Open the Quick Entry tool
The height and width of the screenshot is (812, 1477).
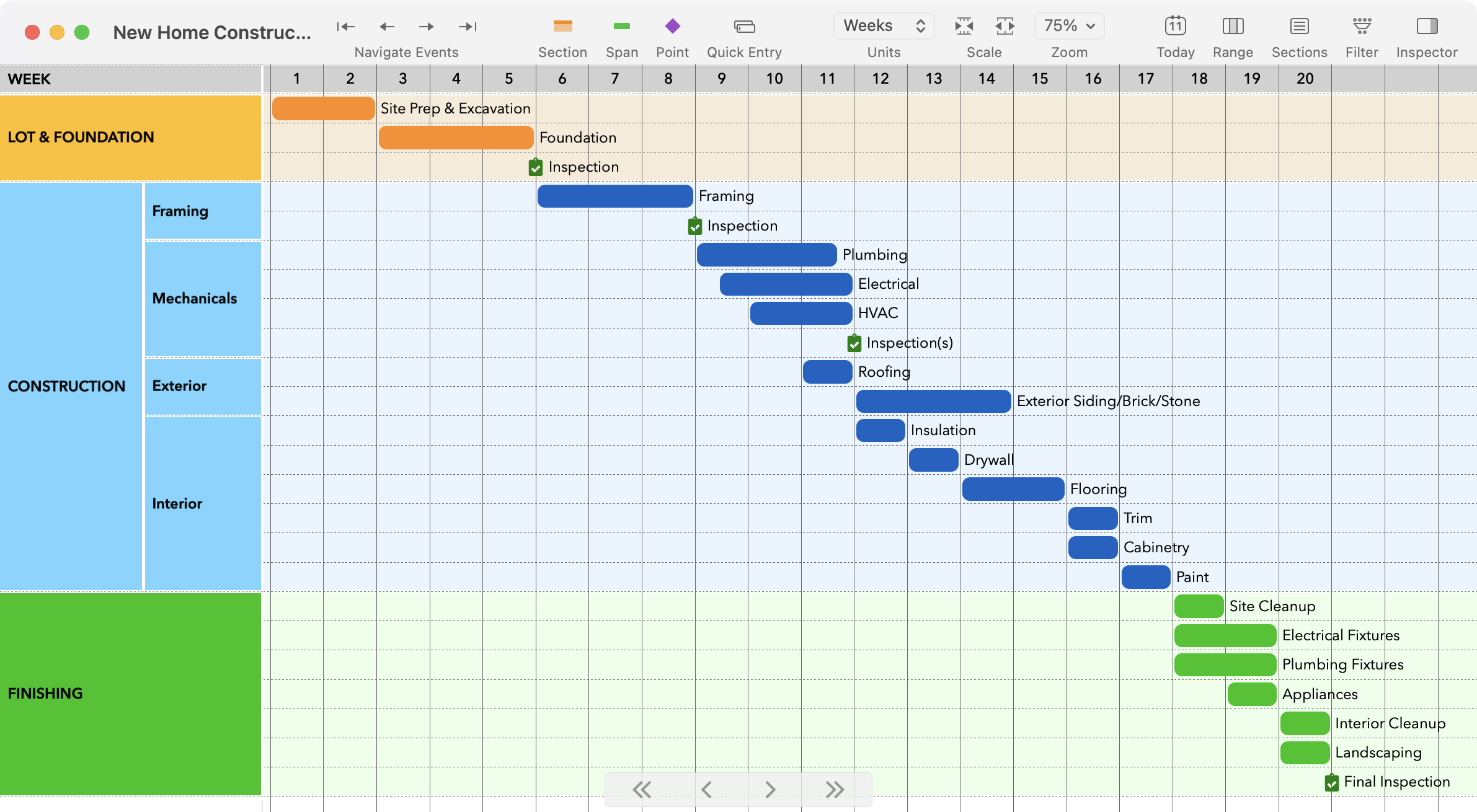click(744, 26)
